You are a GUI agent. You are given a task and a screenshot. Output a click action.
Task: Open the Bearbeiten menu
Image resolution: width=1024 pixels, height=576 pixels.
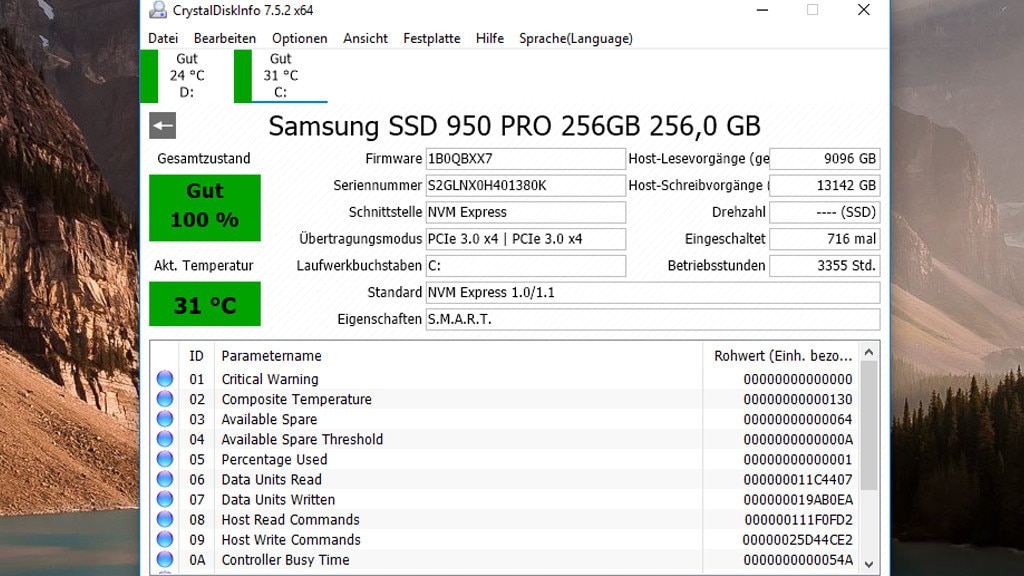click(225, 39)
